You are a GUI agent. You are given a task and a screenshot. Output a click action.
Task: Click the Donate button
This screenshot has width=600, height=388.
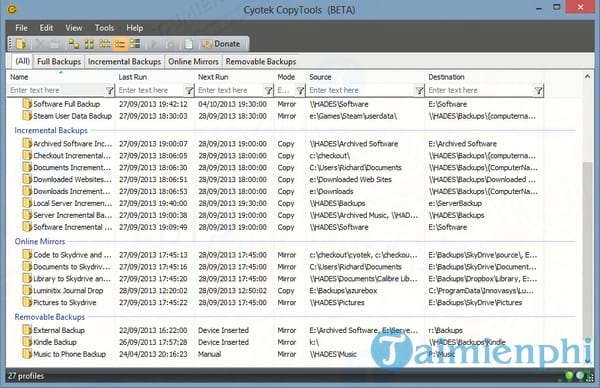pos(221,44)
